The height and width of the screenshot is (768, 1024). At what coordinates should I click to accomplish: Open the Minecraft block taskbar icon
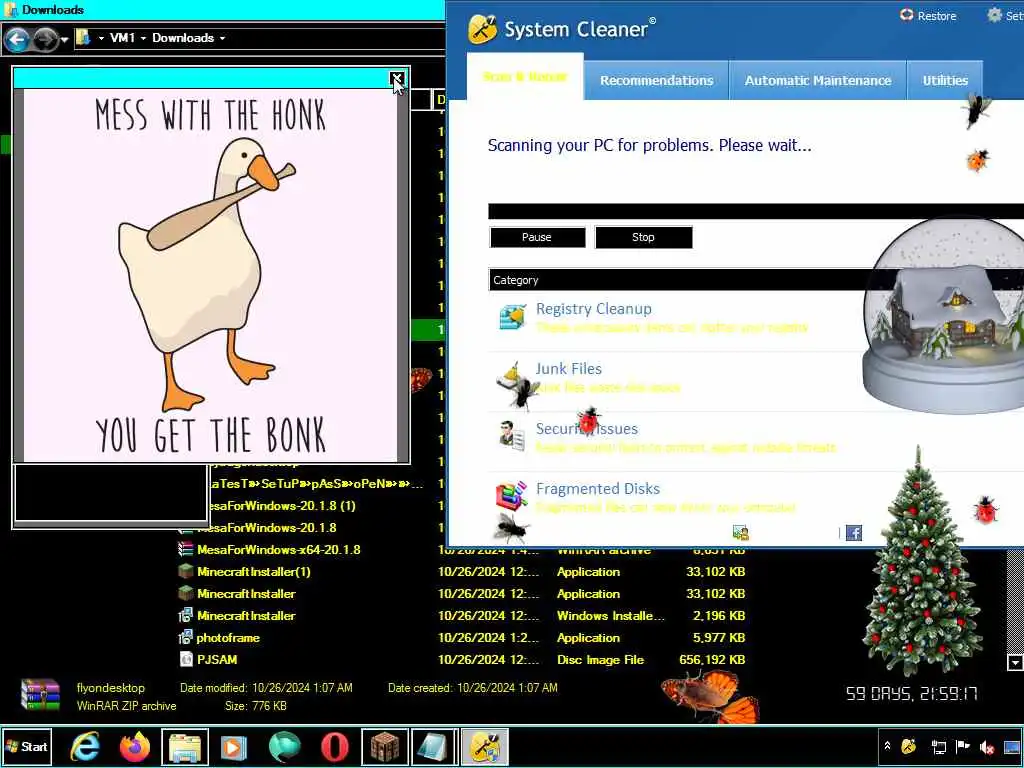coord(385,746)
